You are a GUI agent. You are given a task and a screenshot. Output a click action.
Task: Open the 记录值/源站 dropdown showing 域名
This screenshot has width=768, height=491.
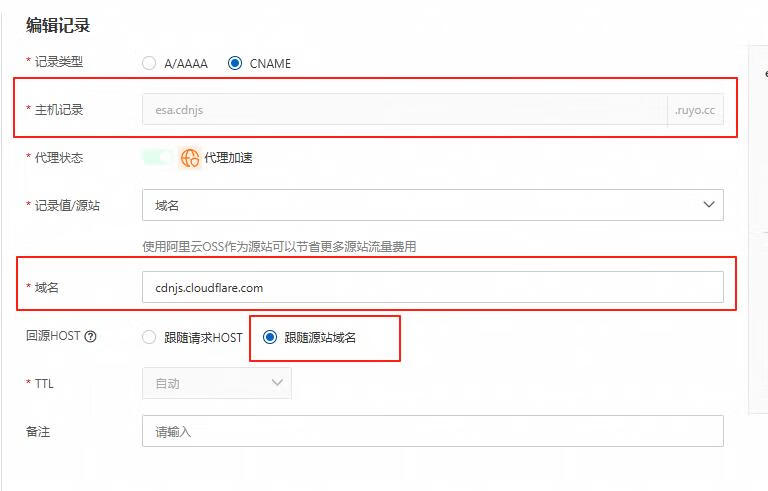click(x=432, y=205)
